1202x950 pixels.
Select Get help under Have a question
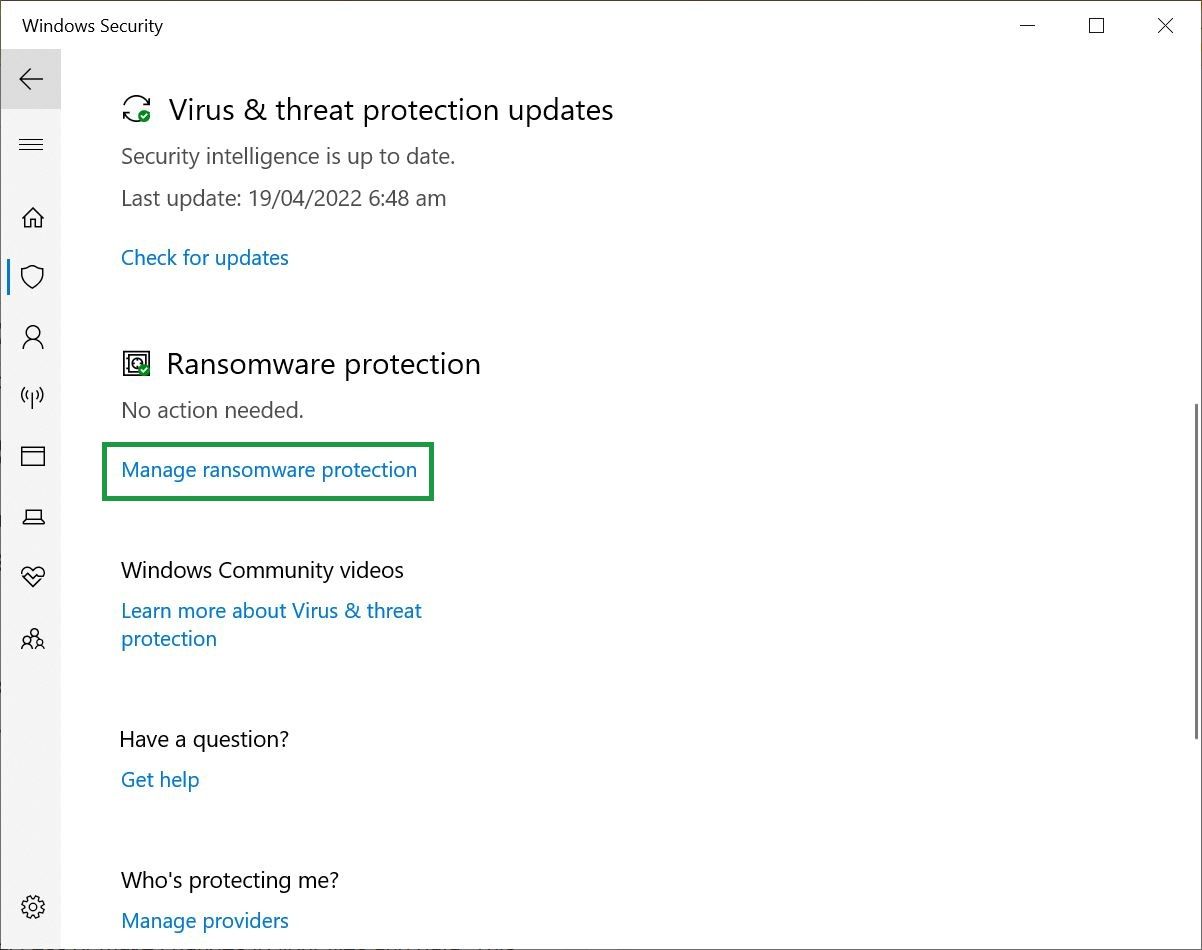pos(160,779)
